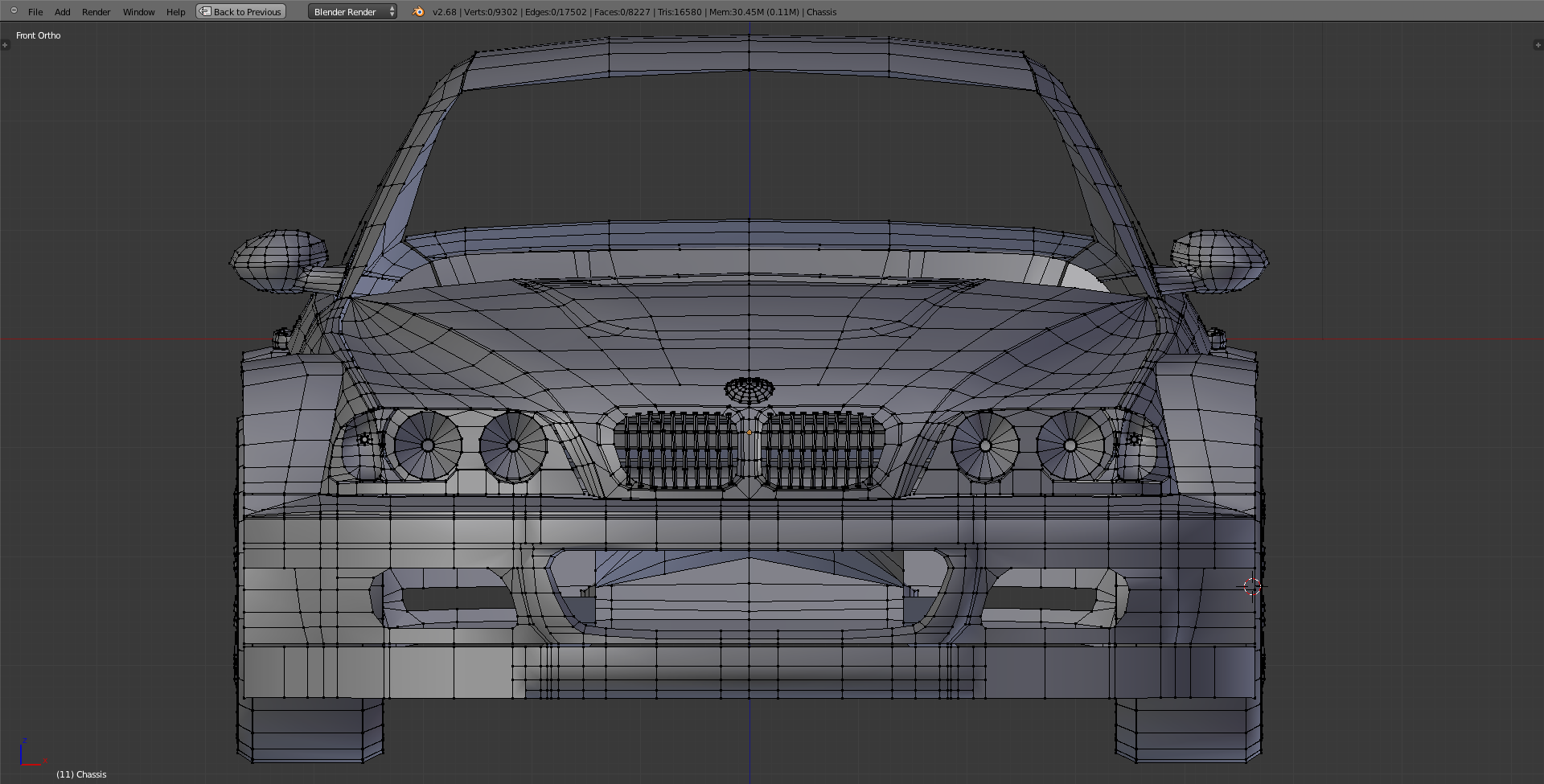This screenshot has width=1544, height=784.
Task: Click the Front Ortho view label
Action: [x=39, y=35]
